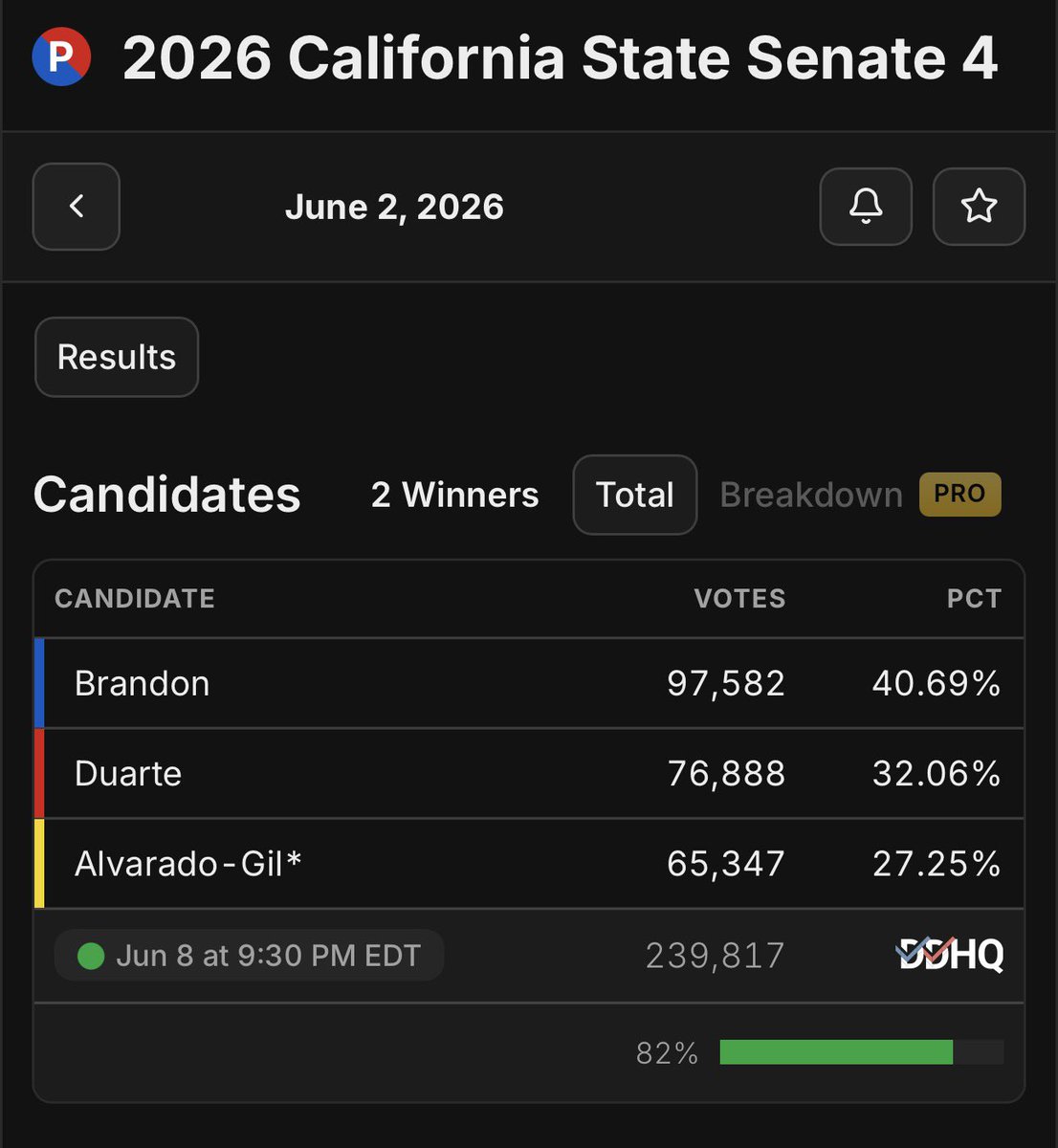1058x1148 pixels.
Task: Select the Brandon candidate row
Action: click(529, 683)
